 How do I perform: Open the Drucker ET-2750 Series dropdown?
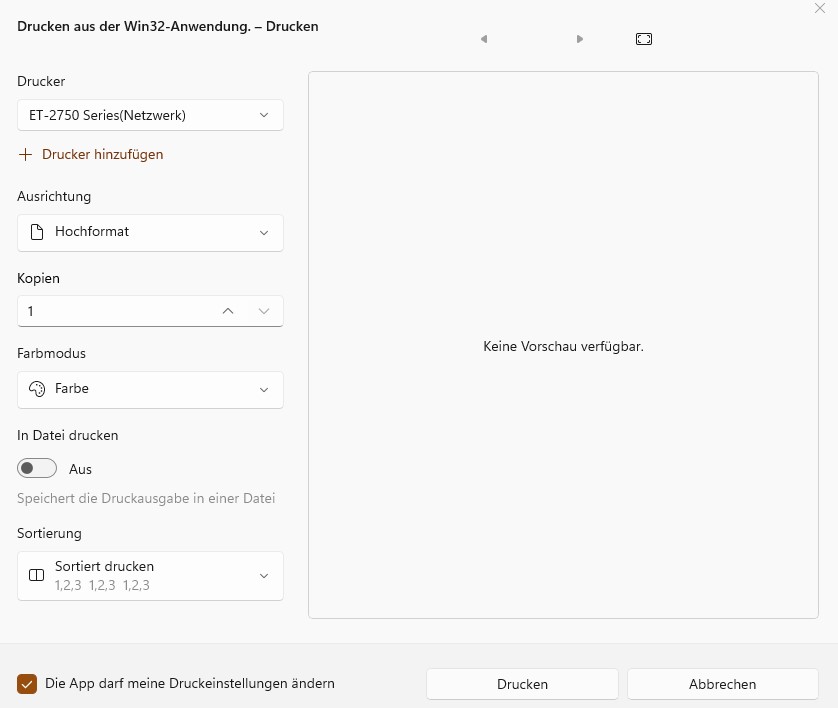click(150, 115)
